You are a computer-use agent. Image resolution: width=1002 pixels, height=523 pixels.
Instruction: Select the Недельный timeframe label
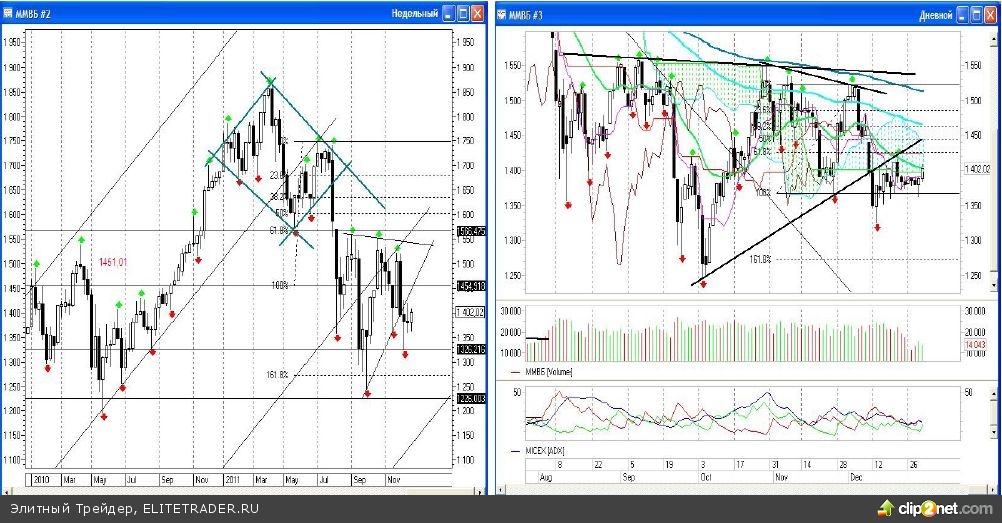[415, 14]
